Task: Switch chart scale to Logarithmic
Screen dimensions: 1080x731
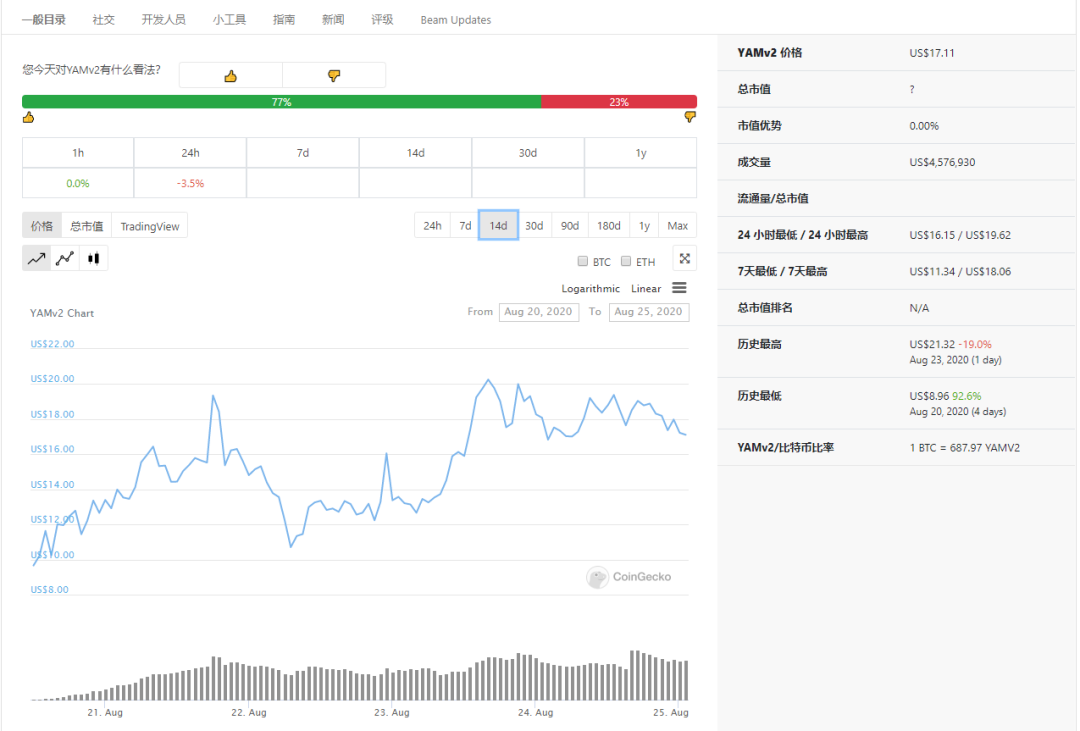Action: tap(590, 289)
